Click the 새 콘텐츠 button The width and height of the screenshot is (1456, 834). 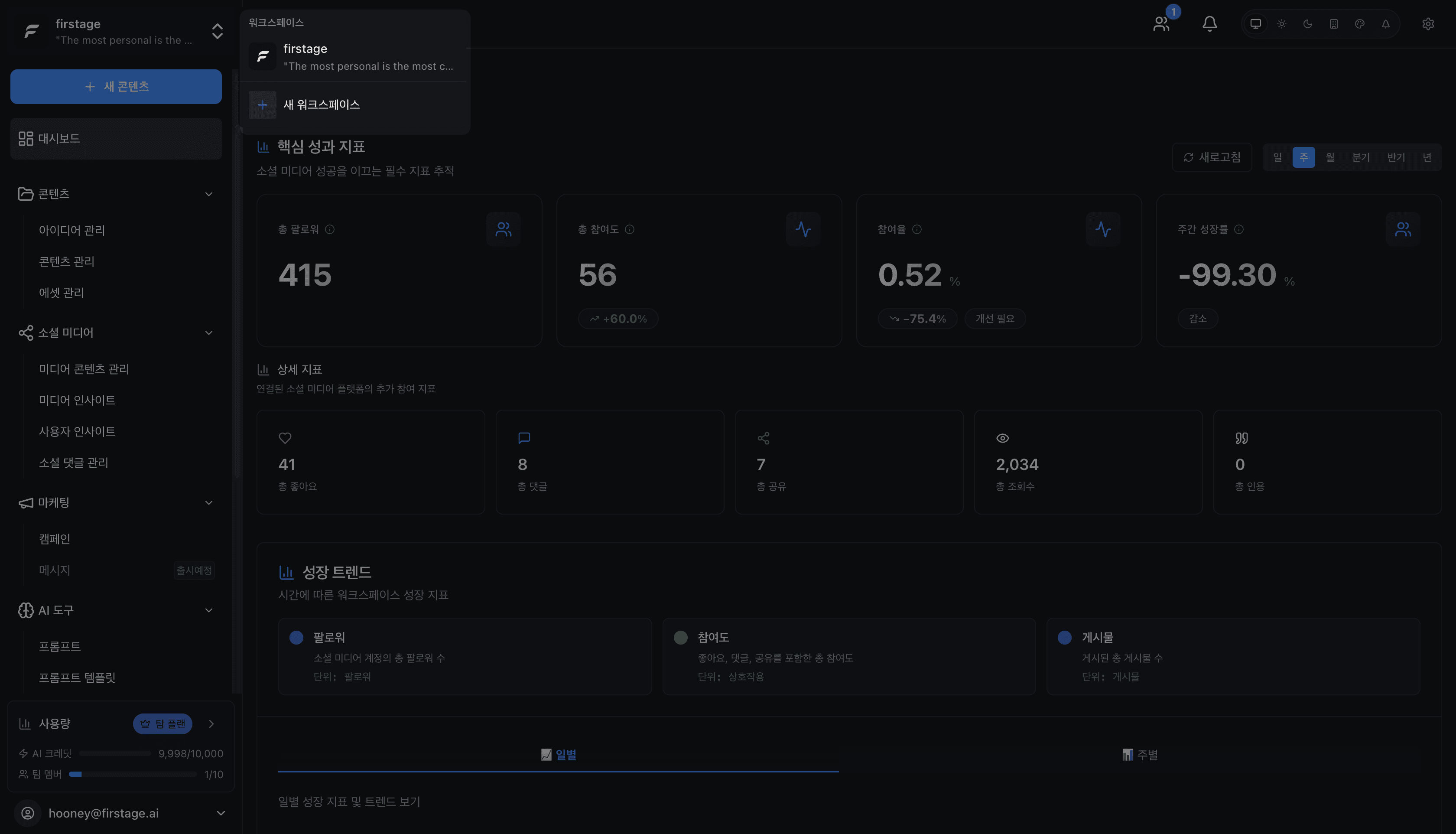[x=116, y=87]
